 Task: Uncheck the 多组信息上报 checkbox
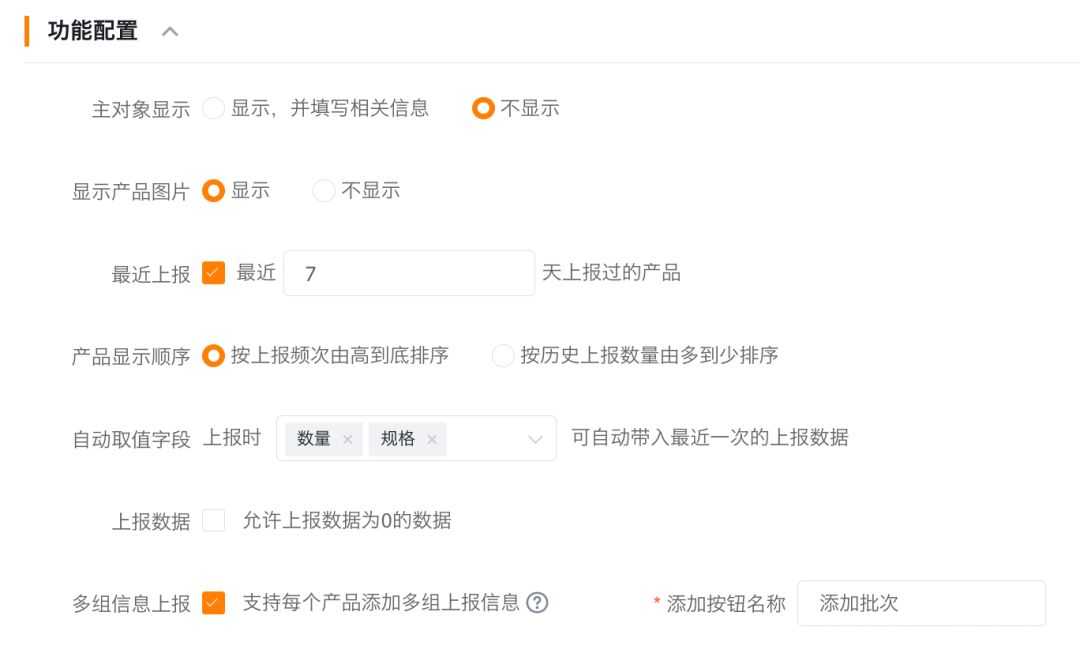[x=214, y=603]
